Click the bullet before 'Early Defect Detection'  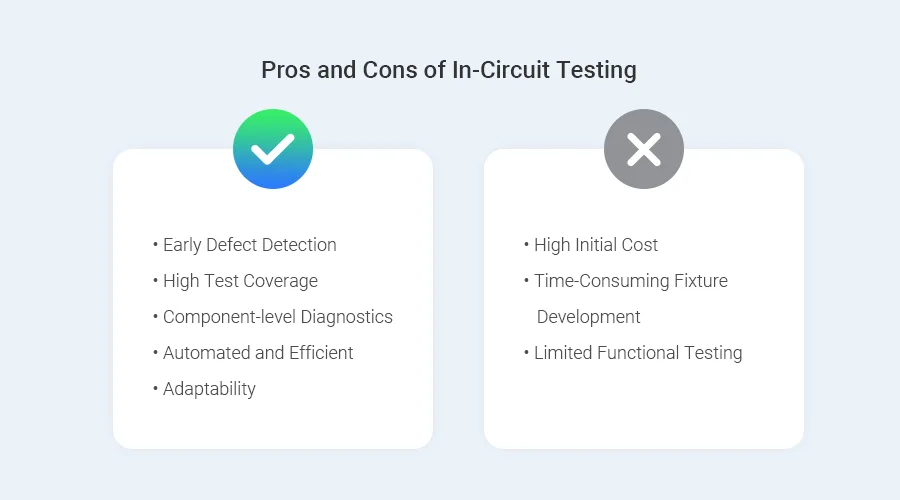click(x=156, y=245)
